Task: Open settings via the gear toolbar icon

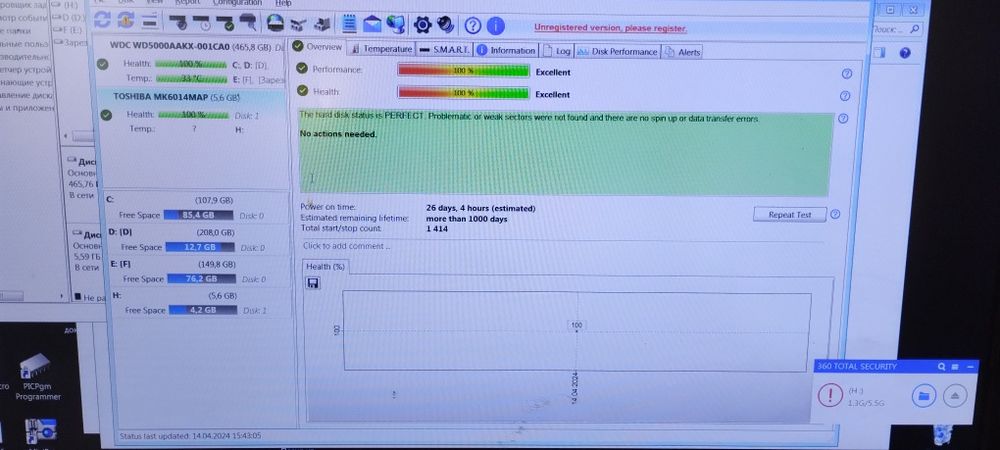Action: pos(422,25)
